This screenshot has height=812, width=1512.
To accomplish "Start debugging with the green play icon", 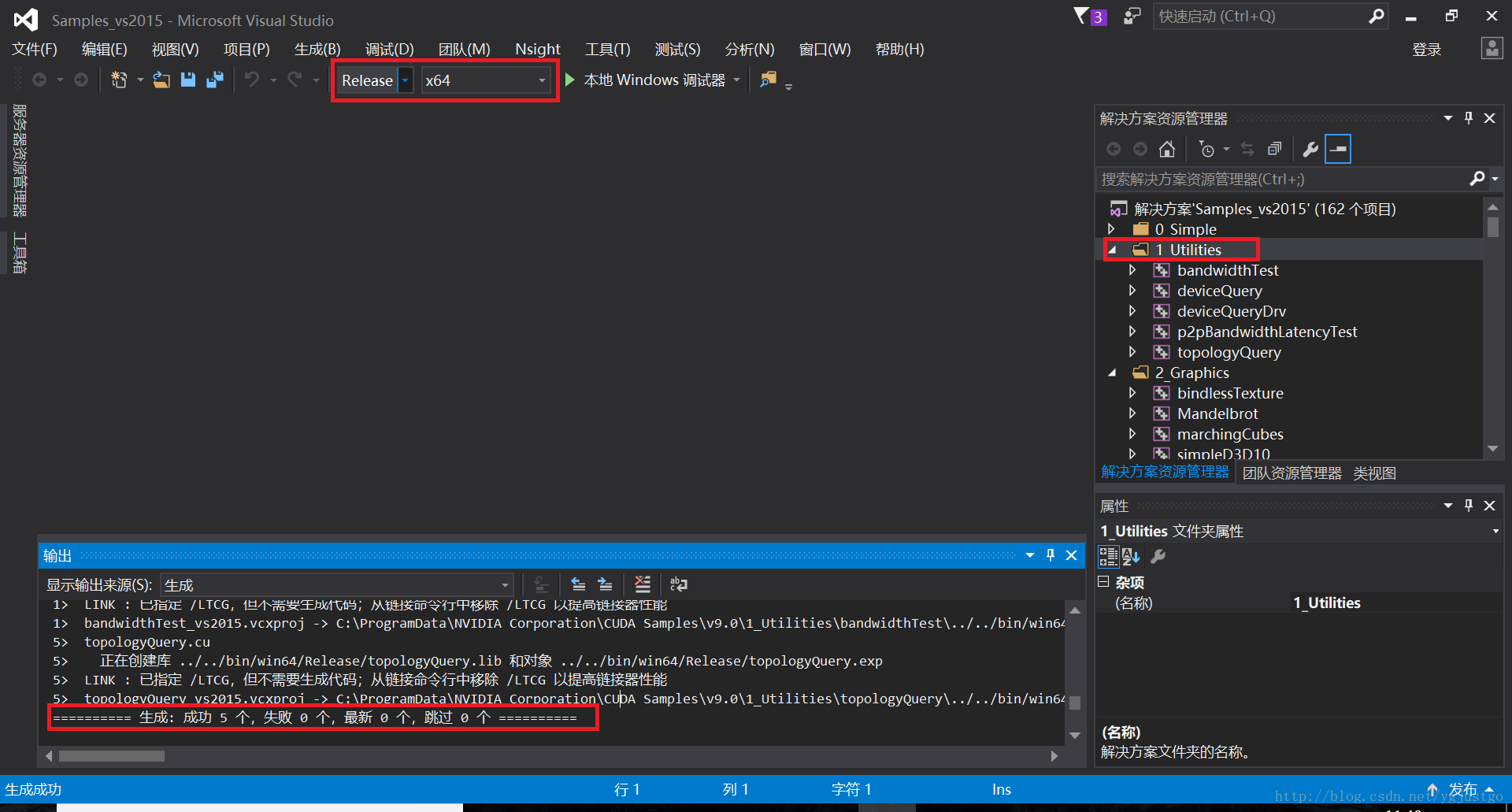I will point(570,80).
